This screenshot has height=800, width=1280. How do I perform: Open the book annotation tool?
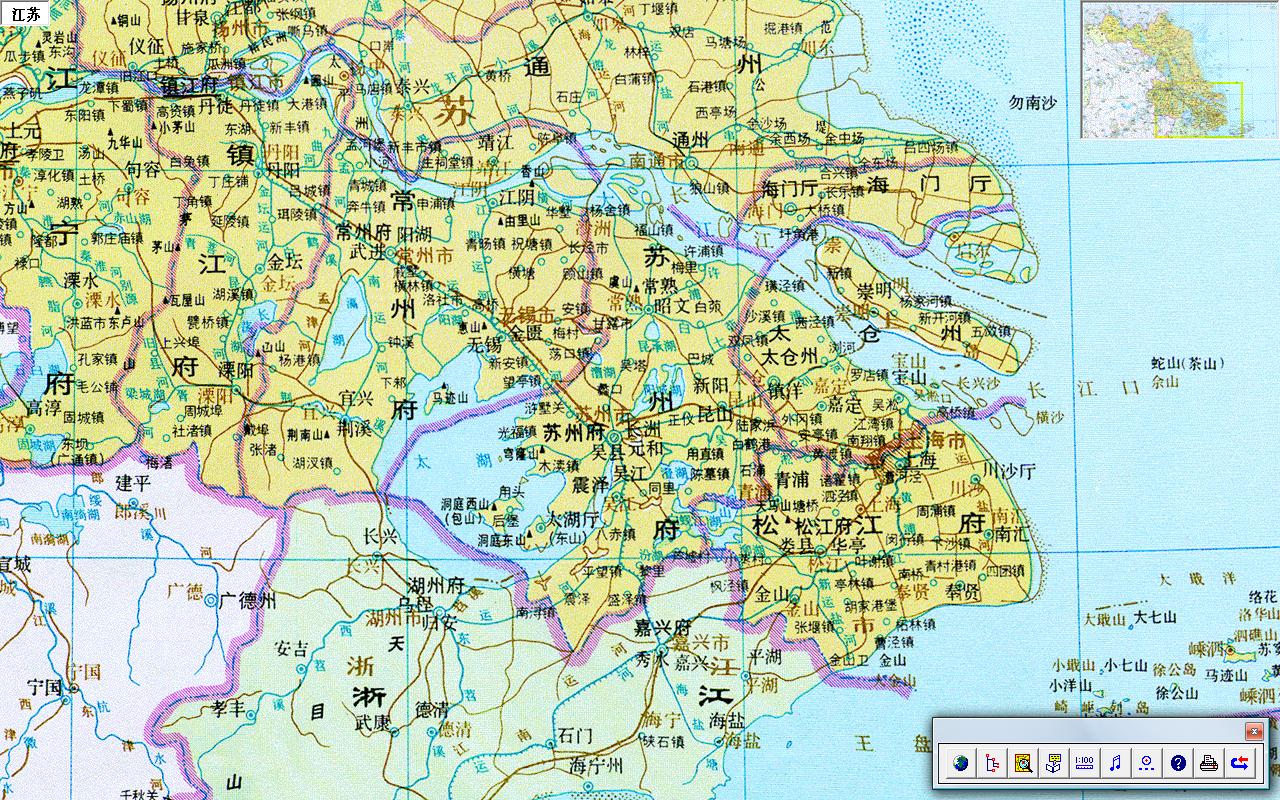click(x=1054, y=764)
